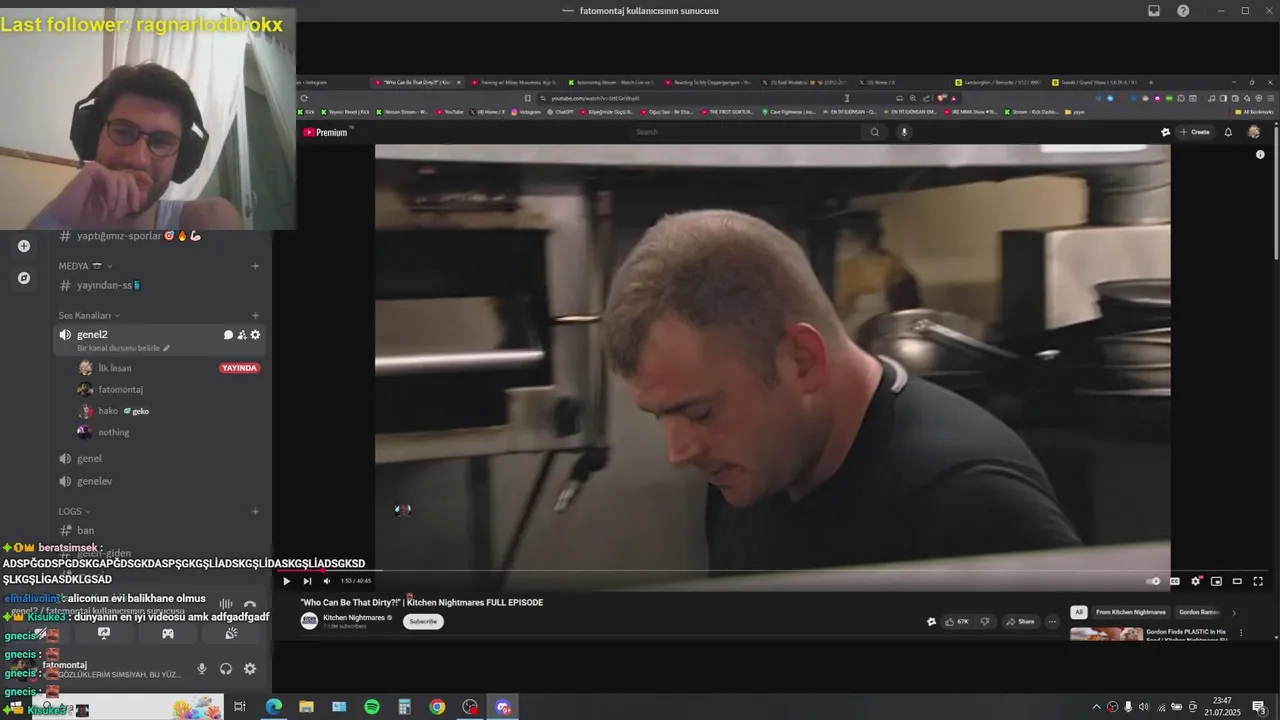This screenshot has height=720, width=1280.
Task: Open options for Gordon Finds PLASTIC video
Action: [x=1241, y=632]
